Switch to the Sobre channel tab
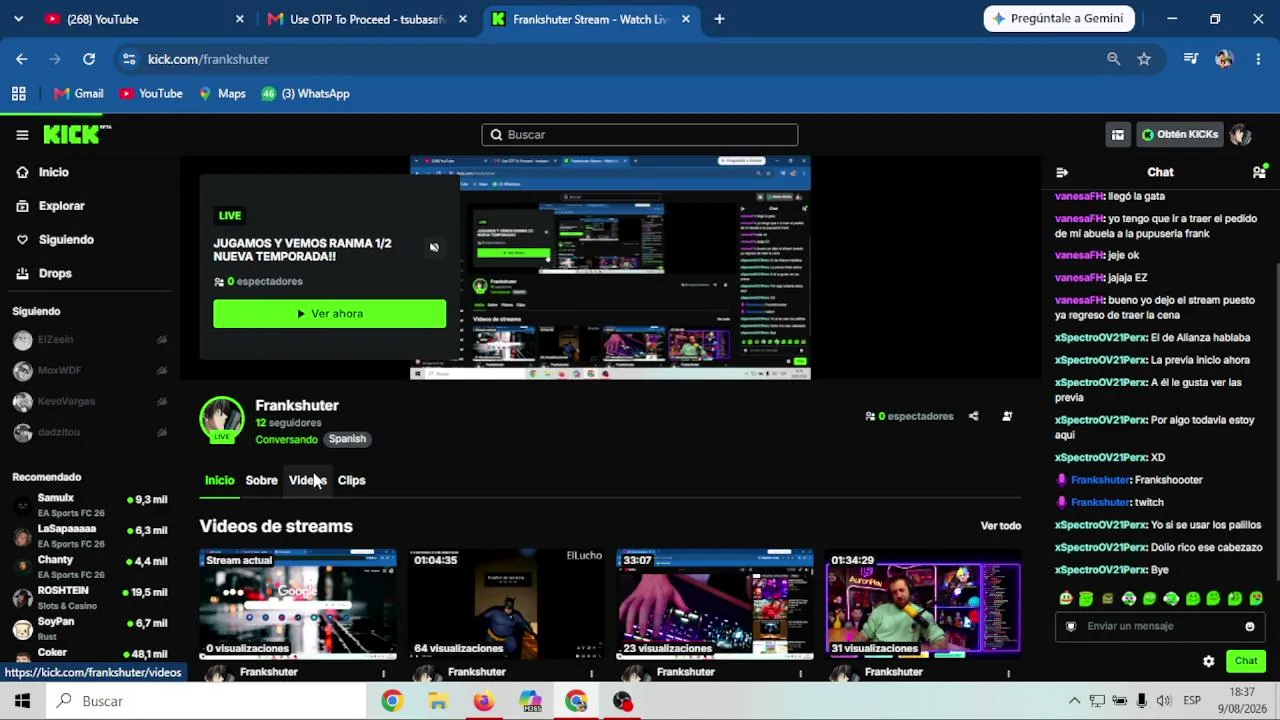Viewport: 1280px width, 720px height. [262, 480]
